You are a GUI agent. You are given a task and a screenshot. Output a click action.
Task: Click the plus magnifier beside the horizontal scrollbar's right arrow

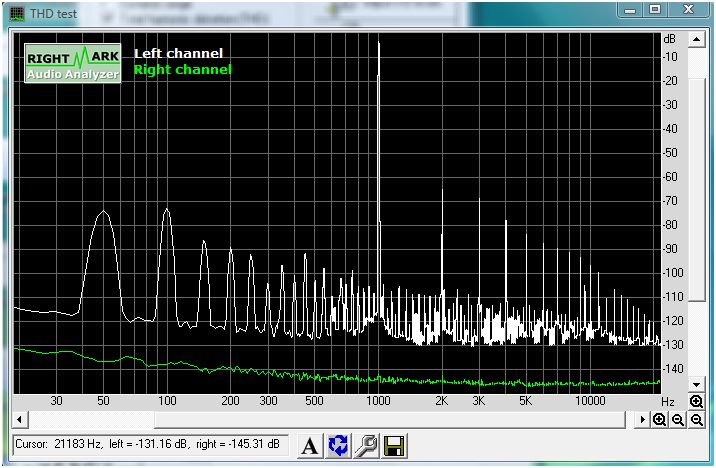660,420
